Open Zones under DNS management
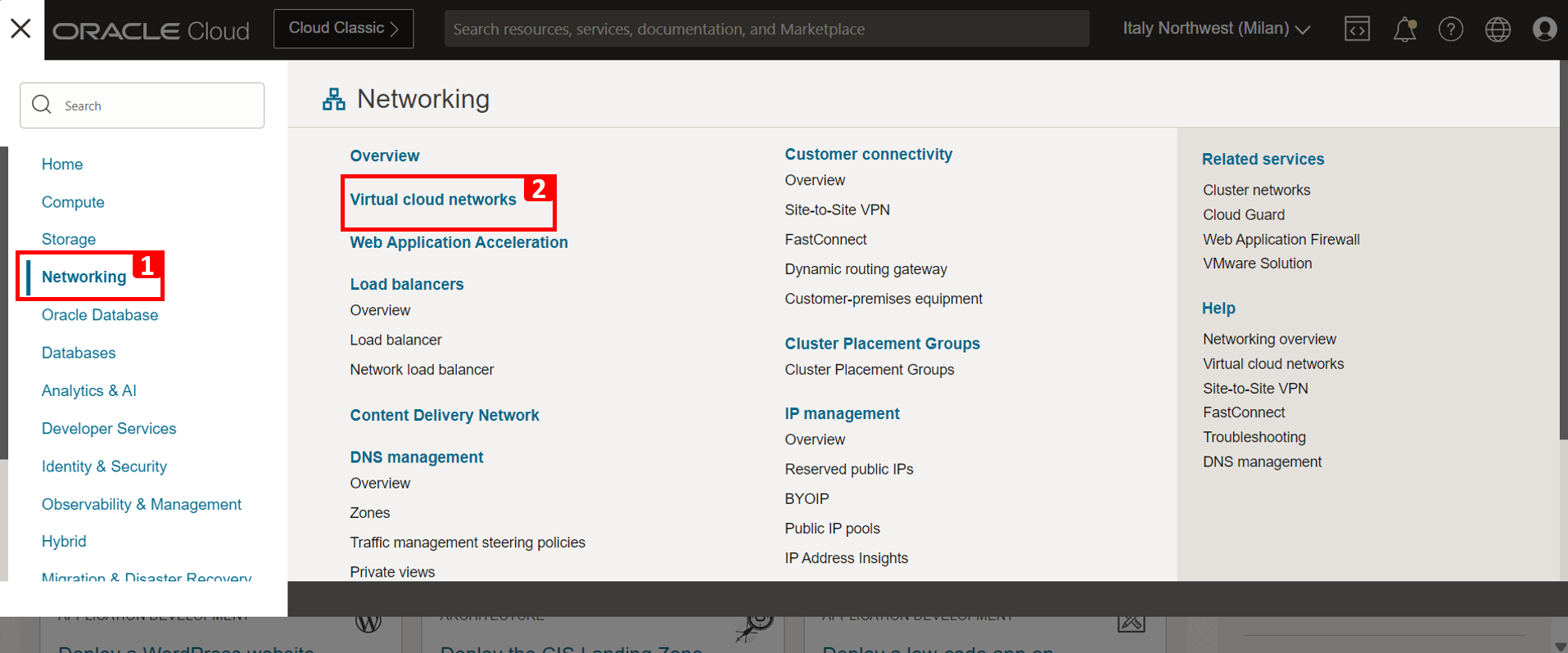The height and width of the screenshot is (653, 1568). 370,513
